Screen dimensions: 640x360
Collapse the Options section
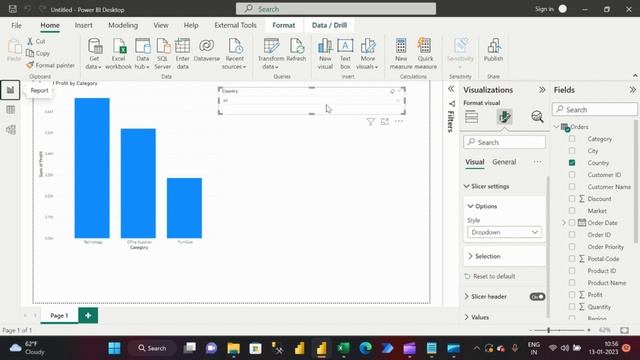pyautogui.click(x=470, y=206)
